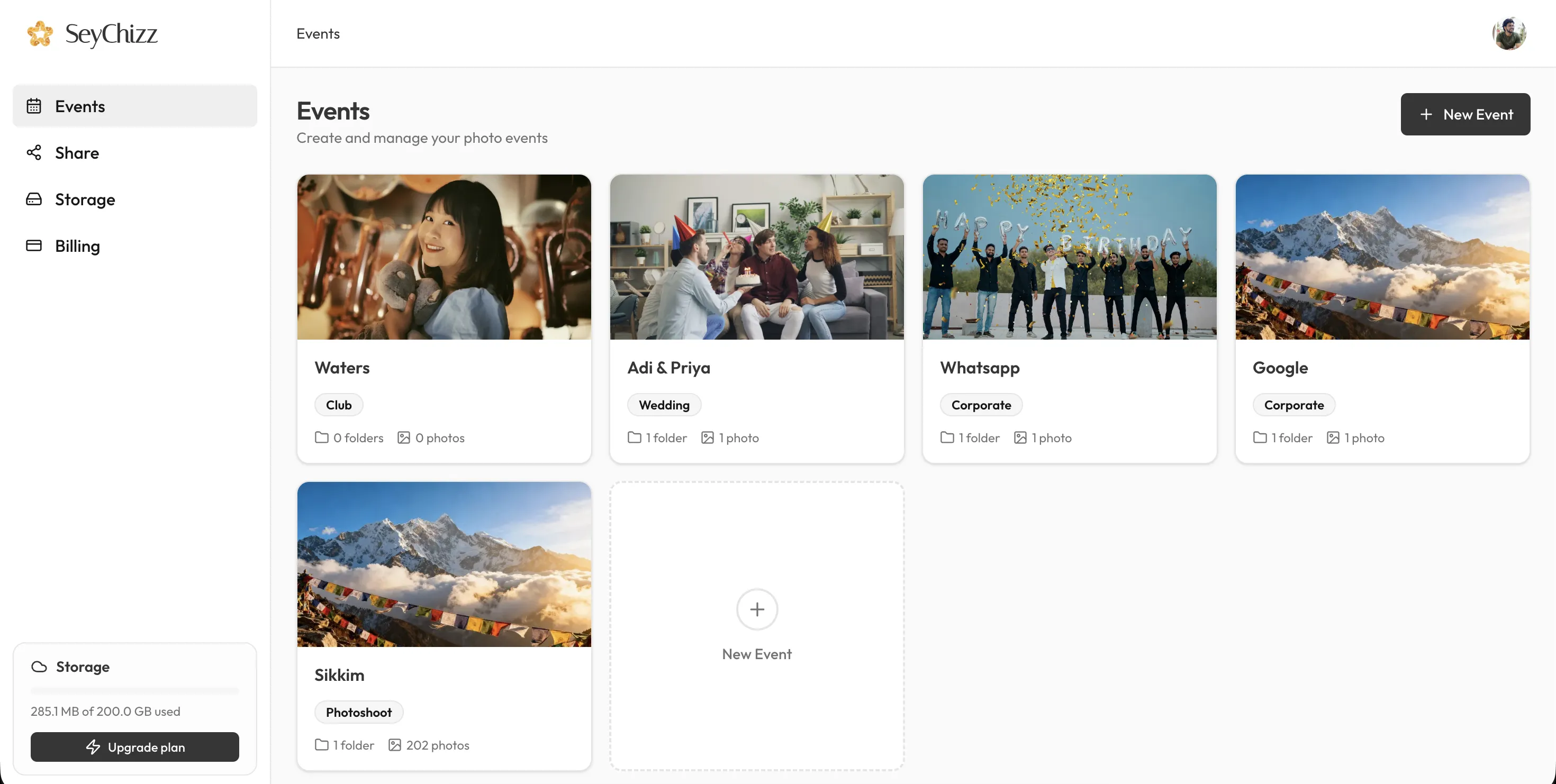Click the folder icon on Whatsapp card
This screenshot has height=784, width=1556.
click(947, 437)
